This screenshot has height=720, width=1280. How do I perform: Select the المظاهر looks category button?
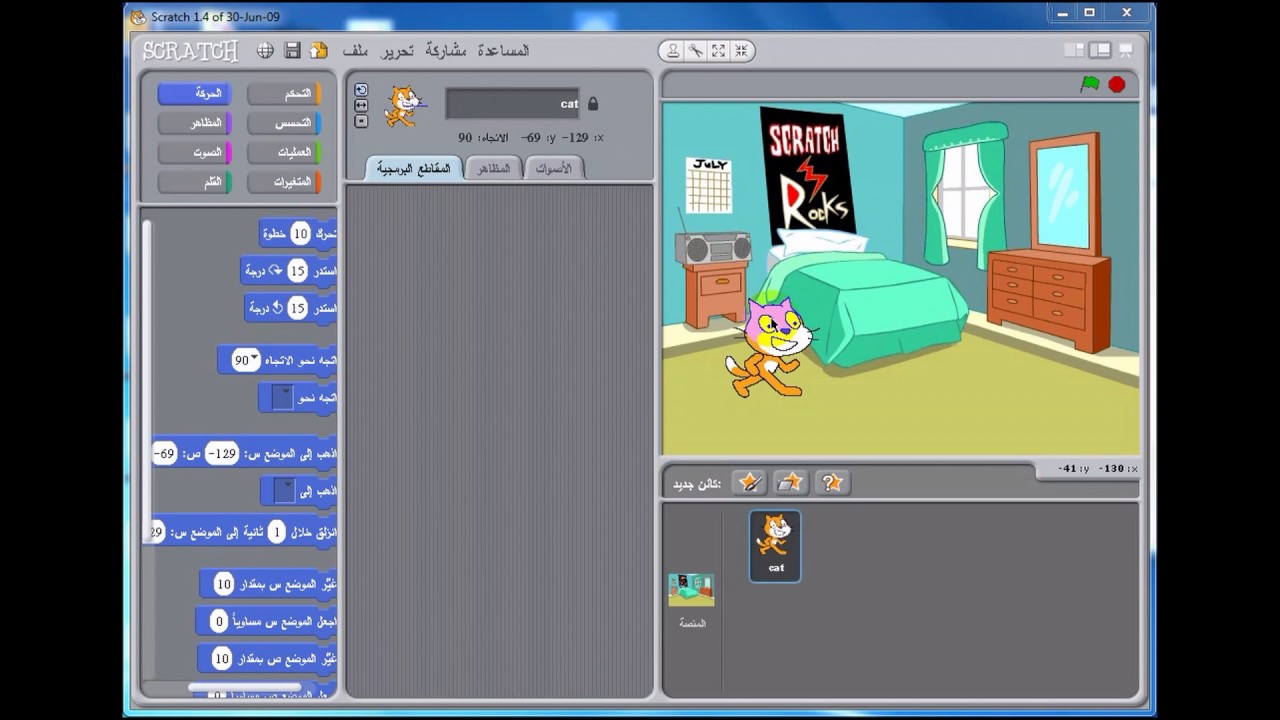point(194,123)
